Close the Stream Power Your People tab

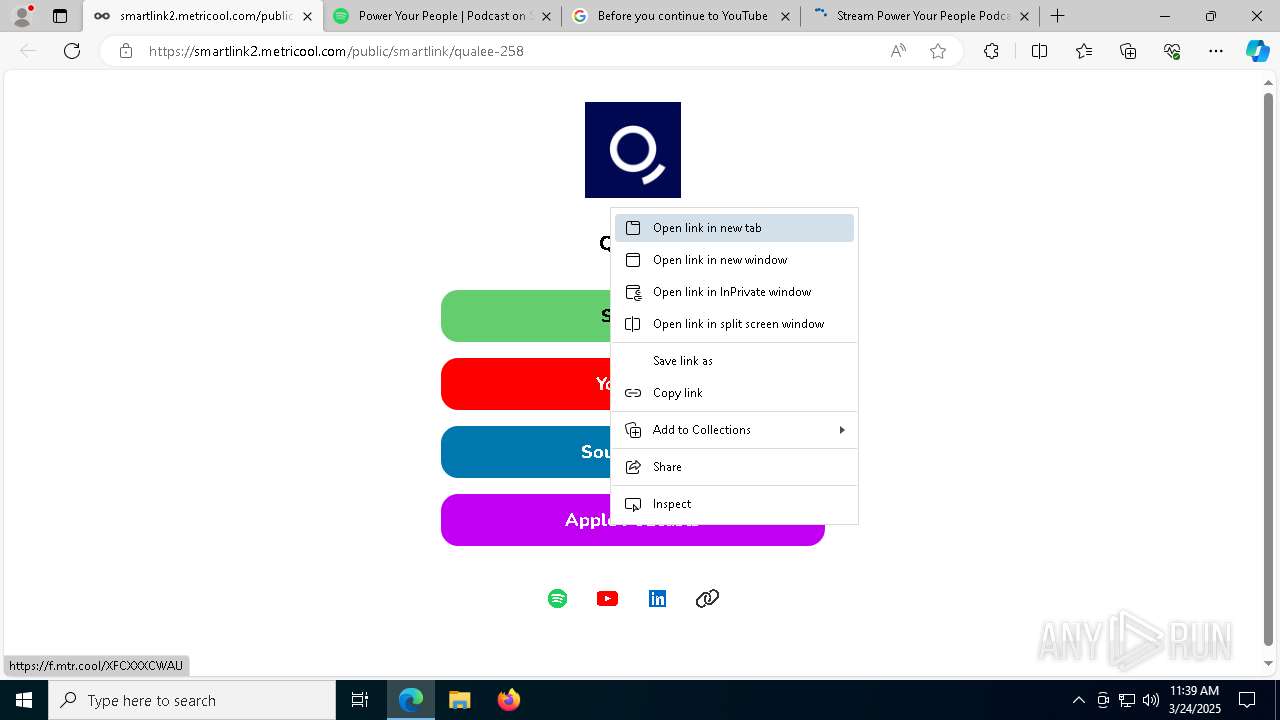pos(1024,16)
